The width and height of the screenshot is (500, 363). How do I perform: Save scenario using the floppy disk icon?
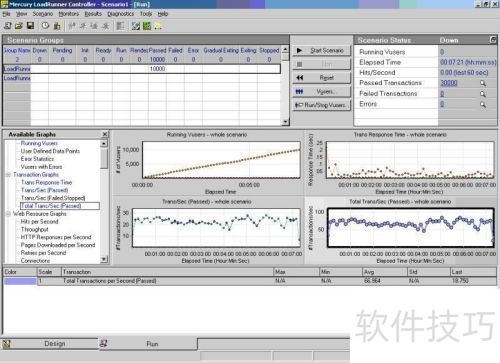coord(30,26)
